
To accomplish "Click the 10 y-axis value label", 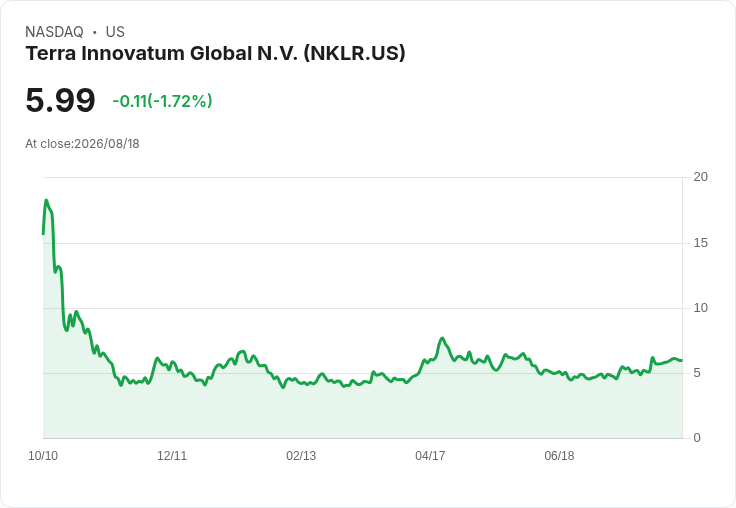I will coord(700,308).
